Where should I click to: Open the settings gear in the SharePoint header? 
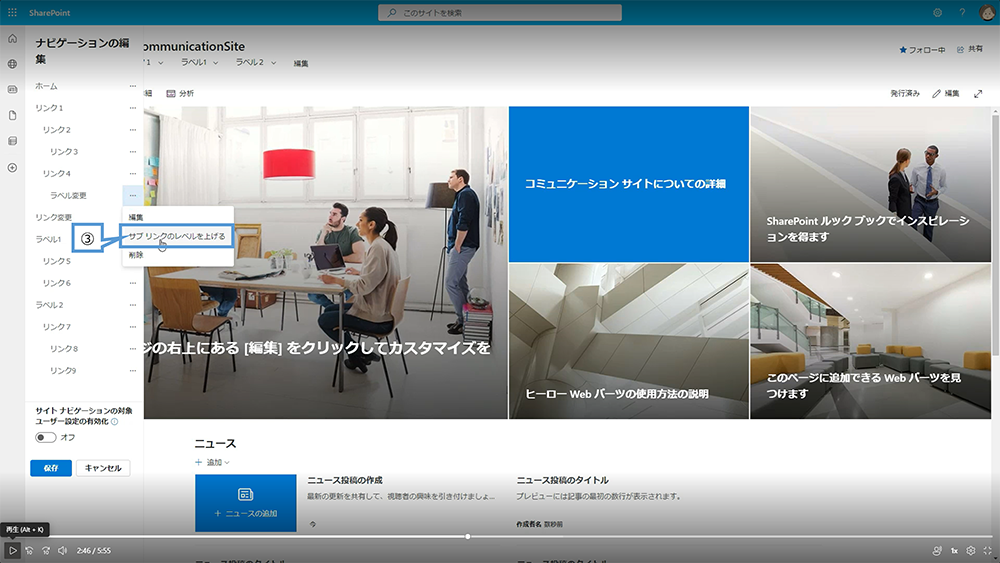point(938,13)
